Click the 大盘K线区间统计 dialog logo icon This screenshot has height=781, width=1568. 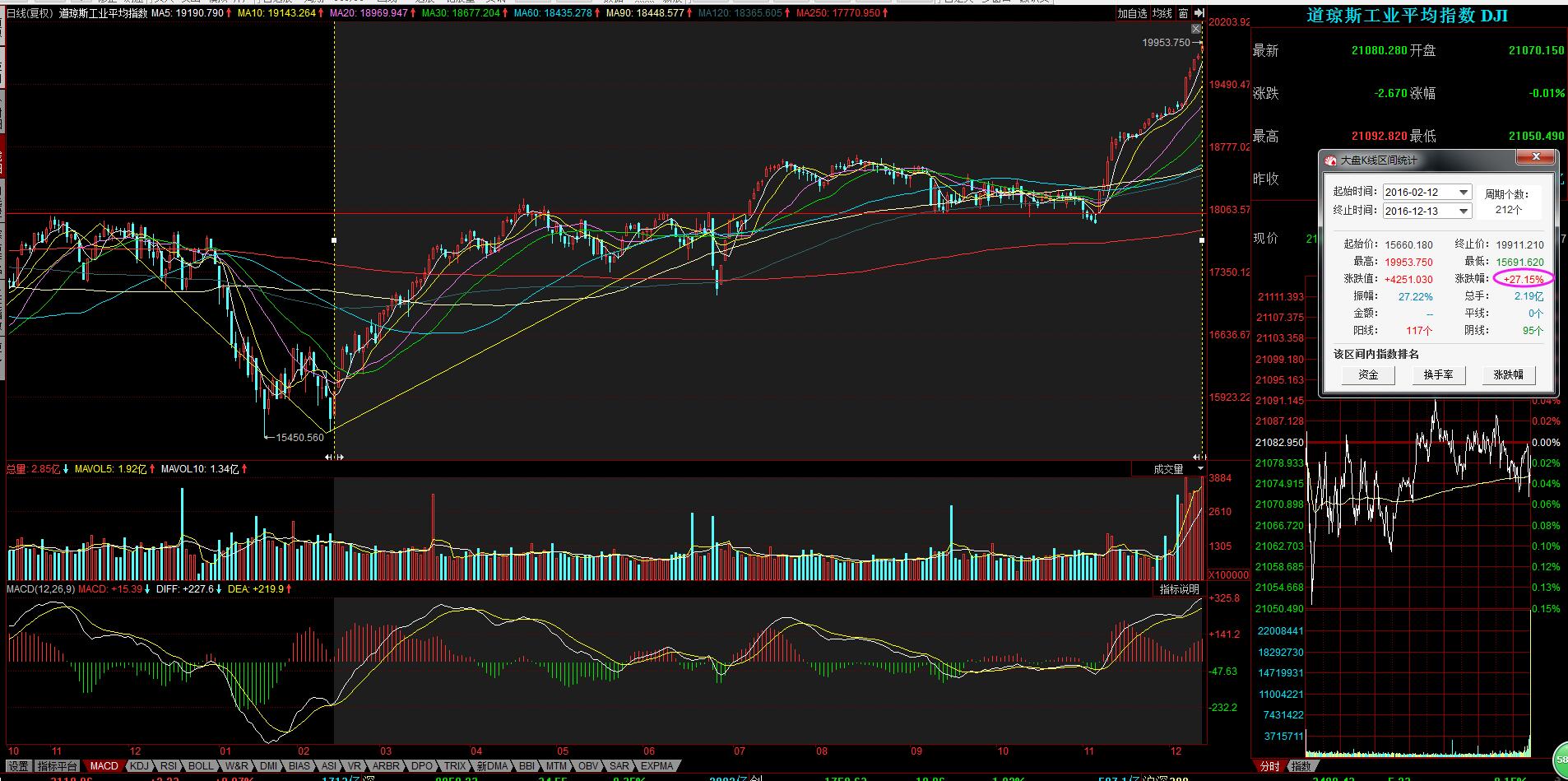pyautogui.click(x=1330, y=160)
